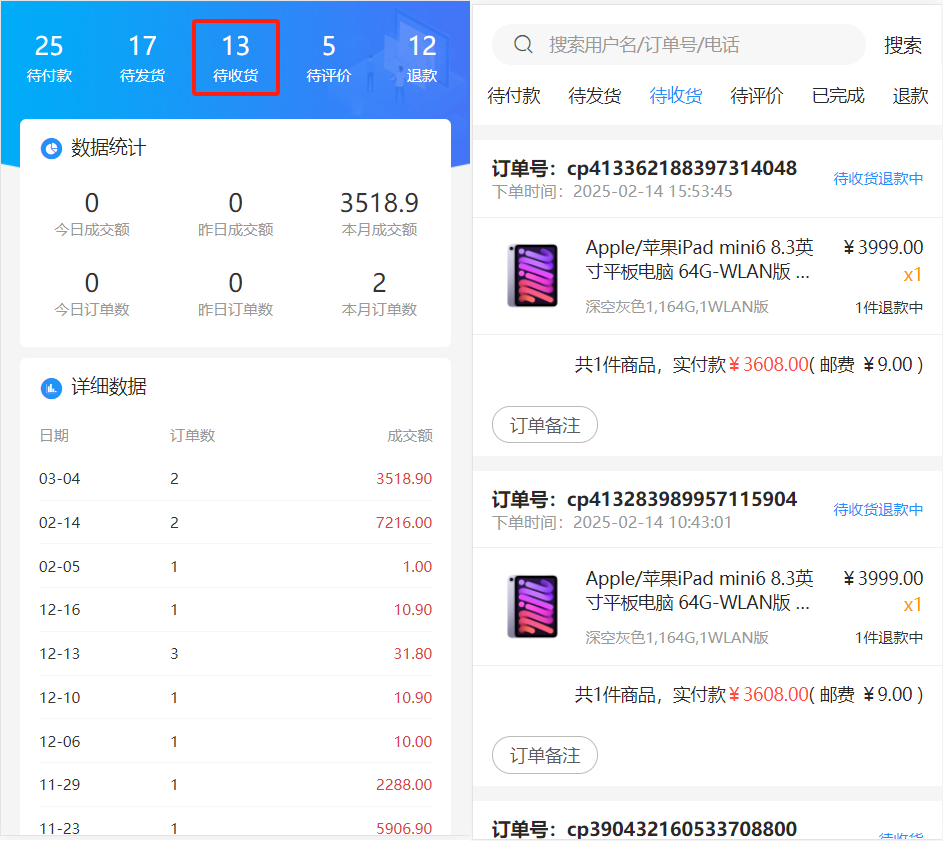
Task: Click 1件退款中 in the 10:43:01 order
Action: click(x=889, y=638)
